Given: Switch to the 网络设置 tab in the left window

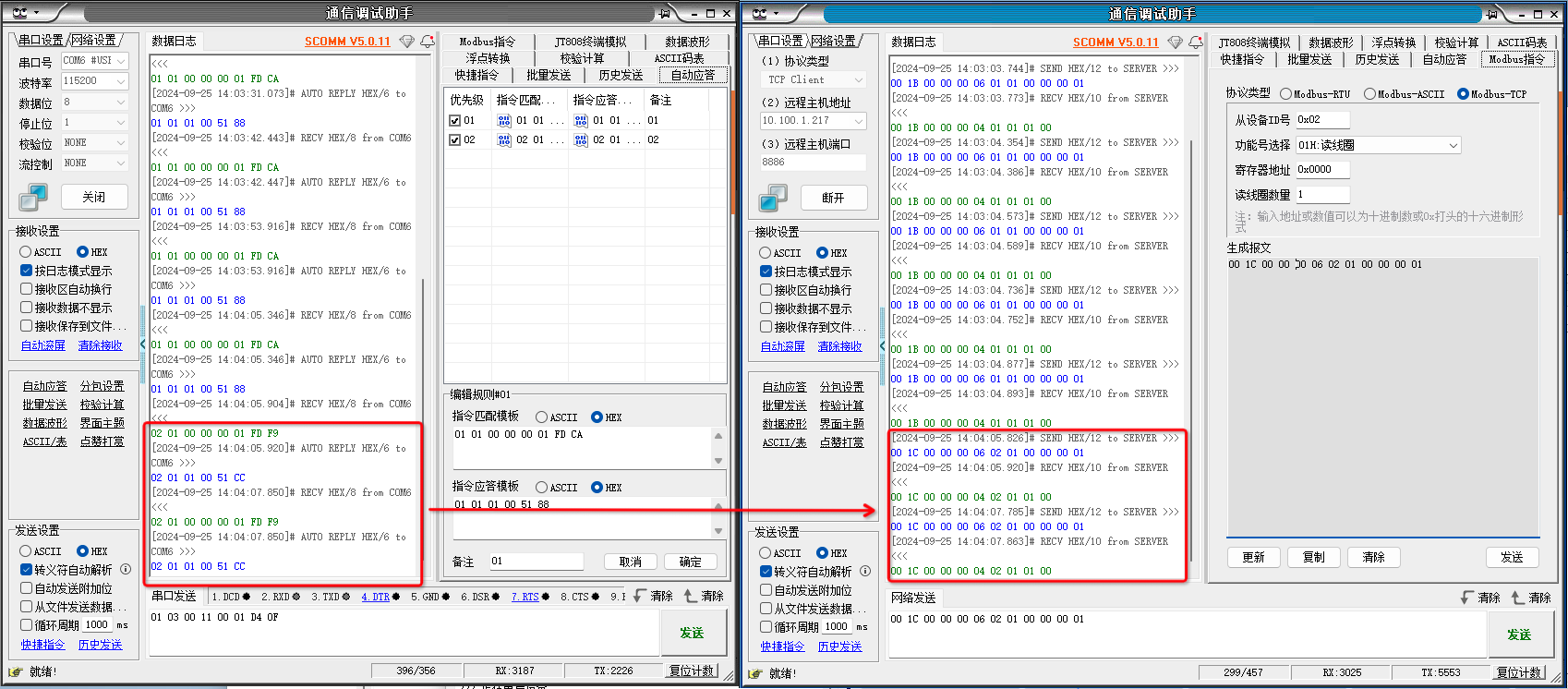Looking at the screenshot, I should tap(94, 41).
